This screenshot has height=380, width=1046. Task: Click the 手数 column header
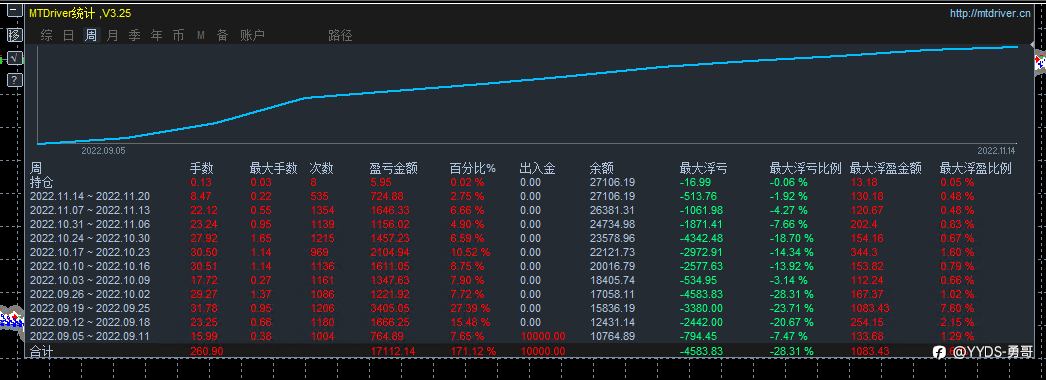tap(201, 169)
